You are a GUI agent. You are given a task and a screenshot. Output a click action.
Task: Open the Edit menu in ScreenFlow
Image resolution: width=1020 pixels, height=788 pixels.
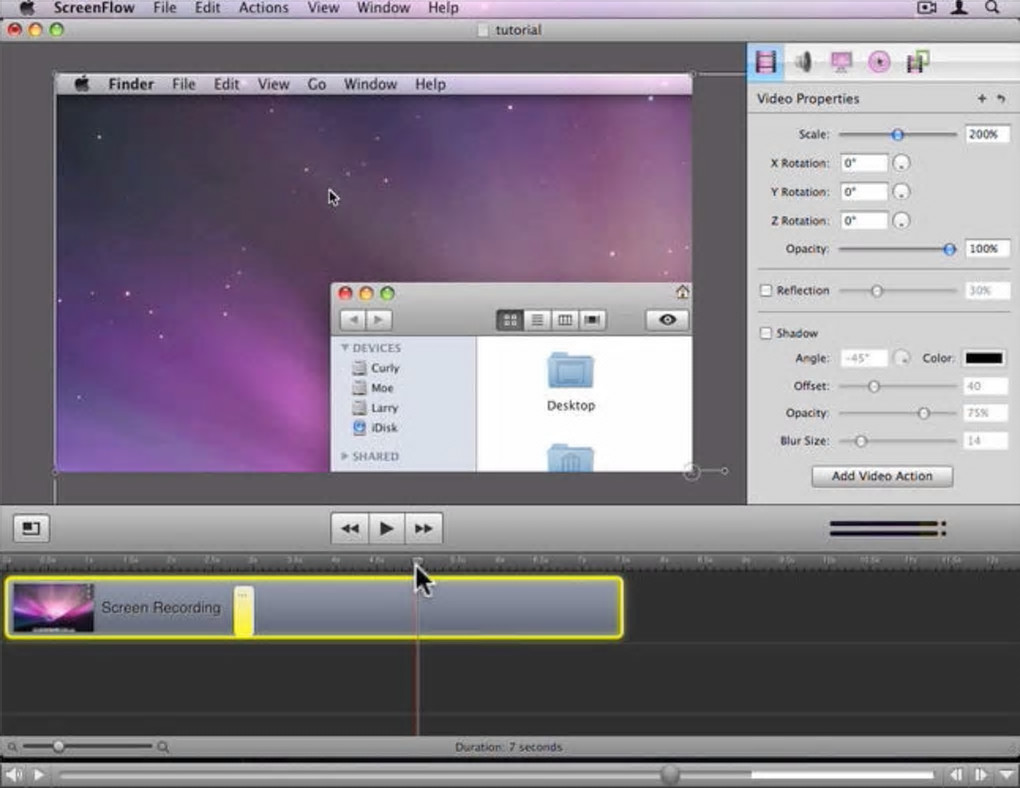point(208,8)
